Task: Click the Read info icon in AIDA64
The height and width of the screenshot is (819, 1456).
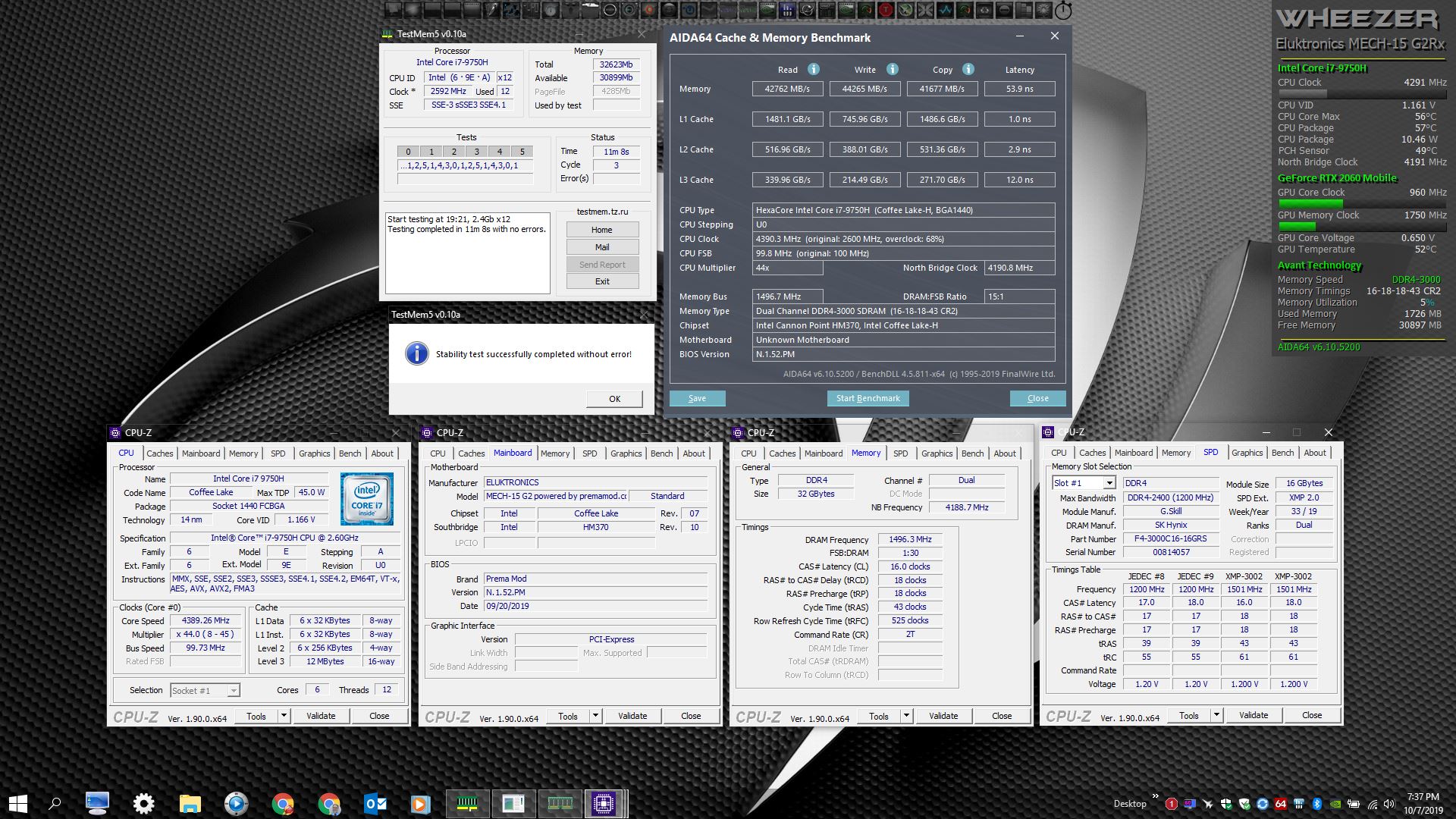Action: [x=813, y=69]
